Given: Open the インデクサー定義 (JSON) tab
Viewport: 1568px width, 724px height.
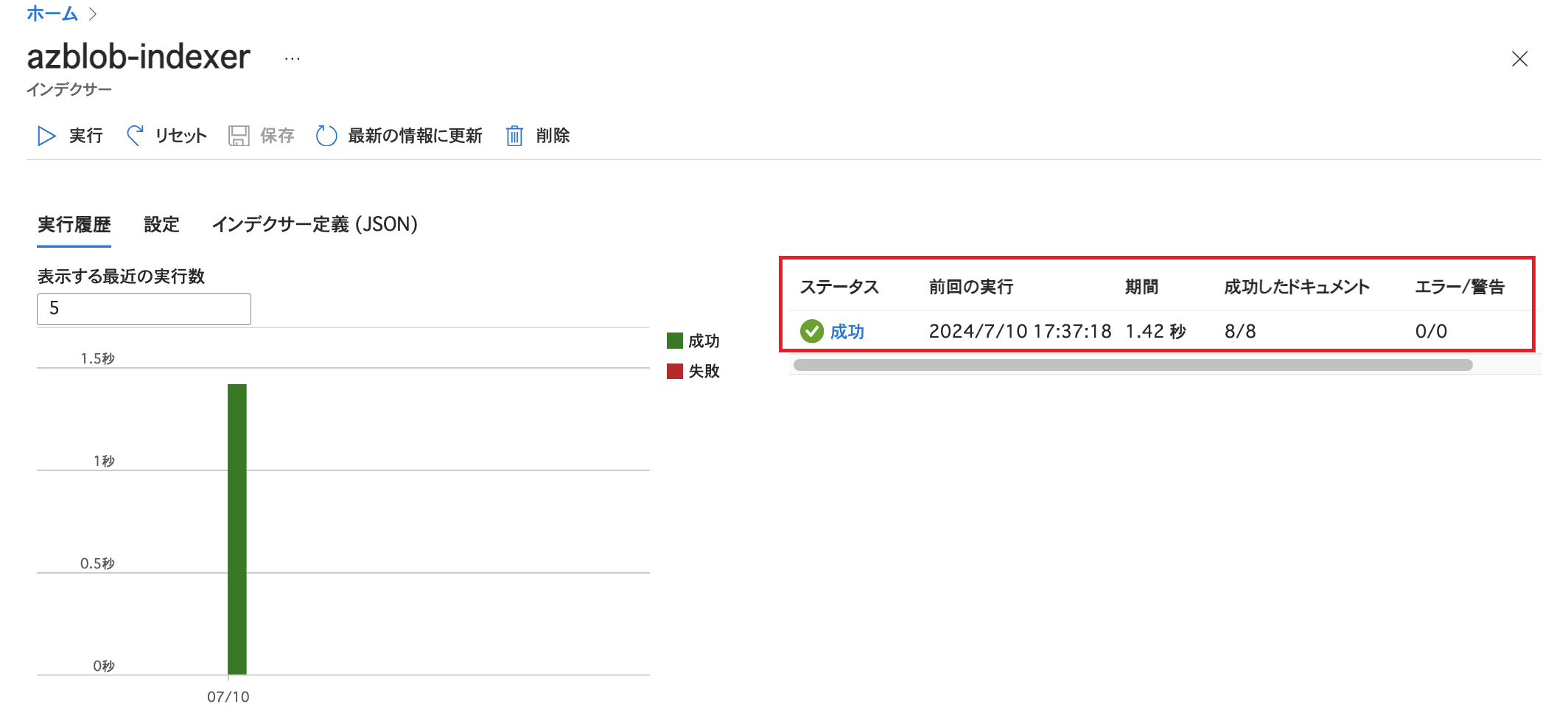Looking at the screenshot, I should [315, 224].
